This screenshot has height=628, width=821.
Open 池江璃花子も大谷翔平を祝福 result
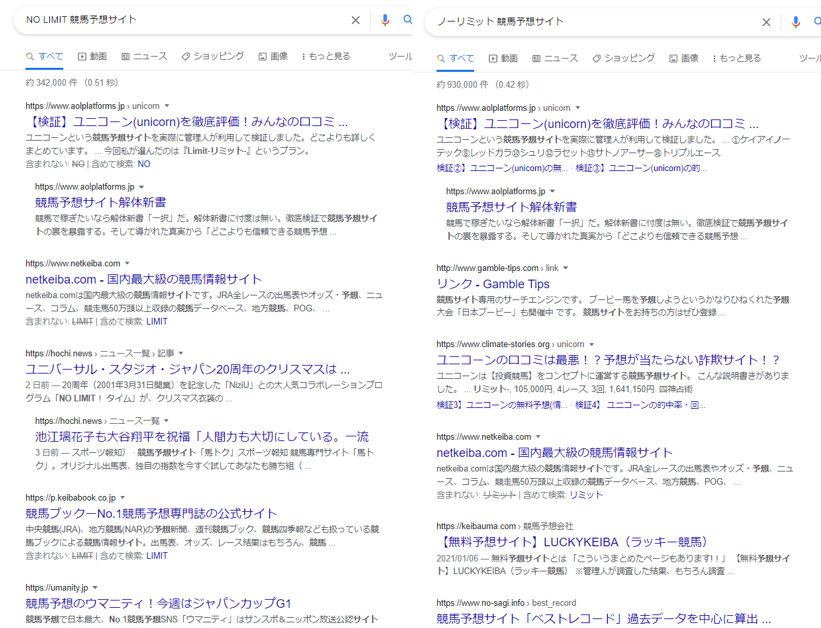[x=202, y=437]
